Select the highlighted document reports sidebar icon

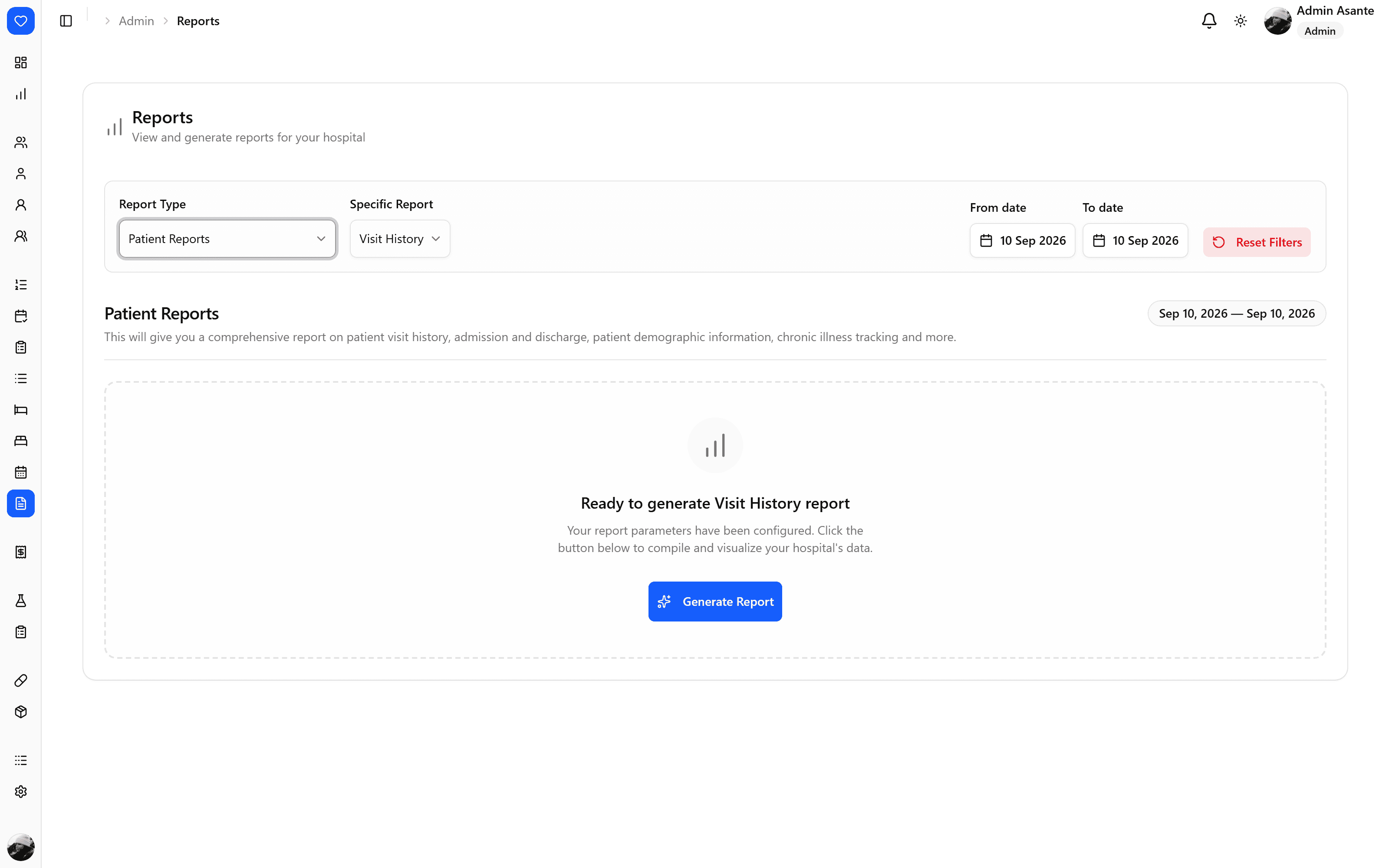21,503
